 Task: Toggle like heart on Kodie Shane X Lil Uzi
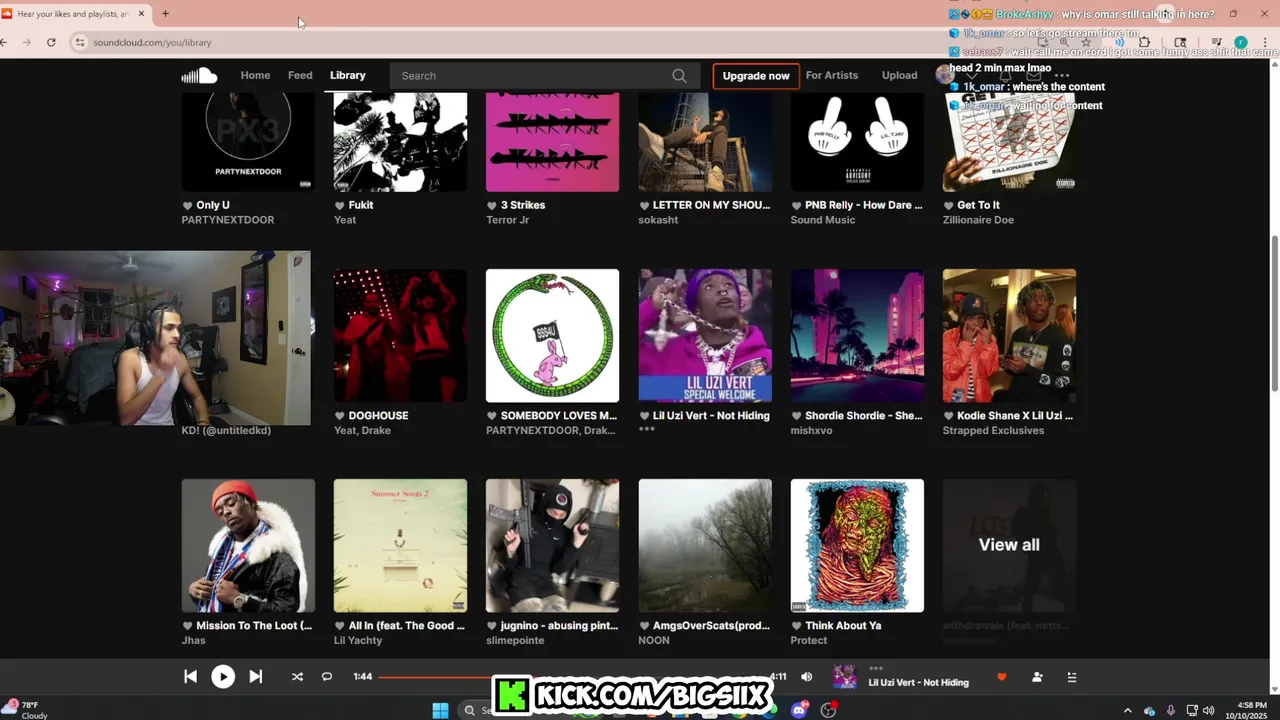948,415
